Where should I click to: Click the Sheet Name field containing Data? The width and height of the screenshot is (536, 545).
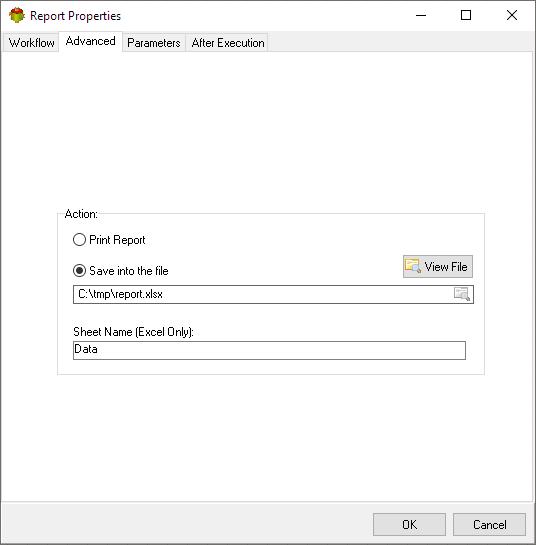point(269,350)
